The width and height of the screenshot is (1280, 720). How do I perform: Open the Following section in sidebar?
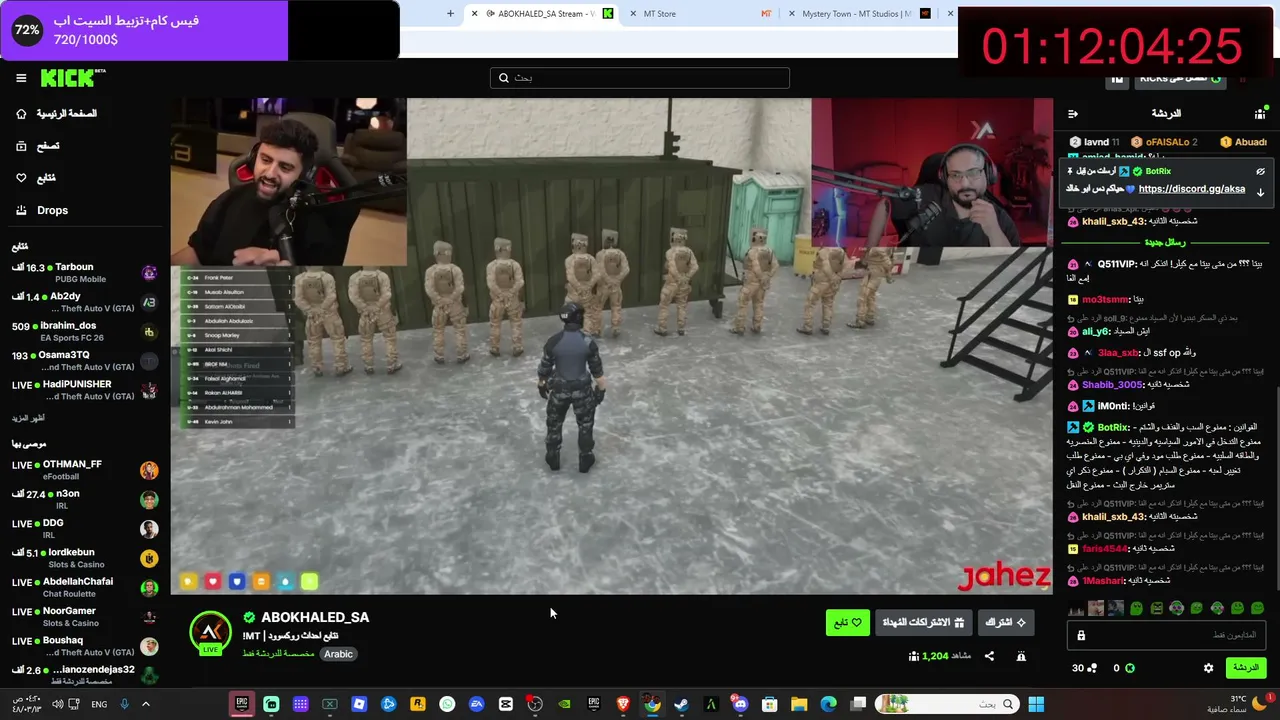click(x=36, y=178)
